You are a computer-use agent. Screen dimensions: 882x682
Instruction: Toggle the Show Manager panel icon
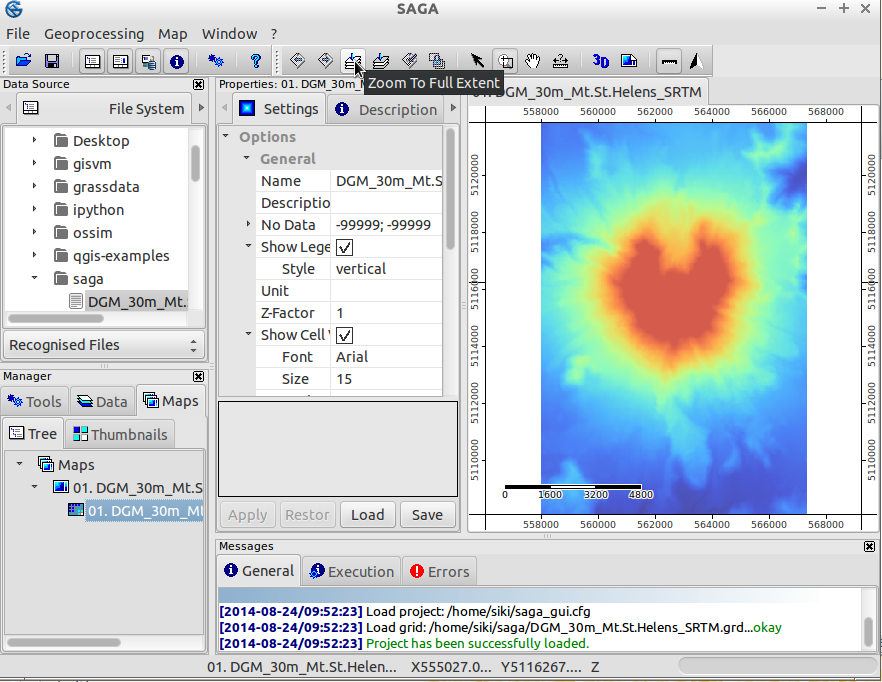click(x=92, y=61)
